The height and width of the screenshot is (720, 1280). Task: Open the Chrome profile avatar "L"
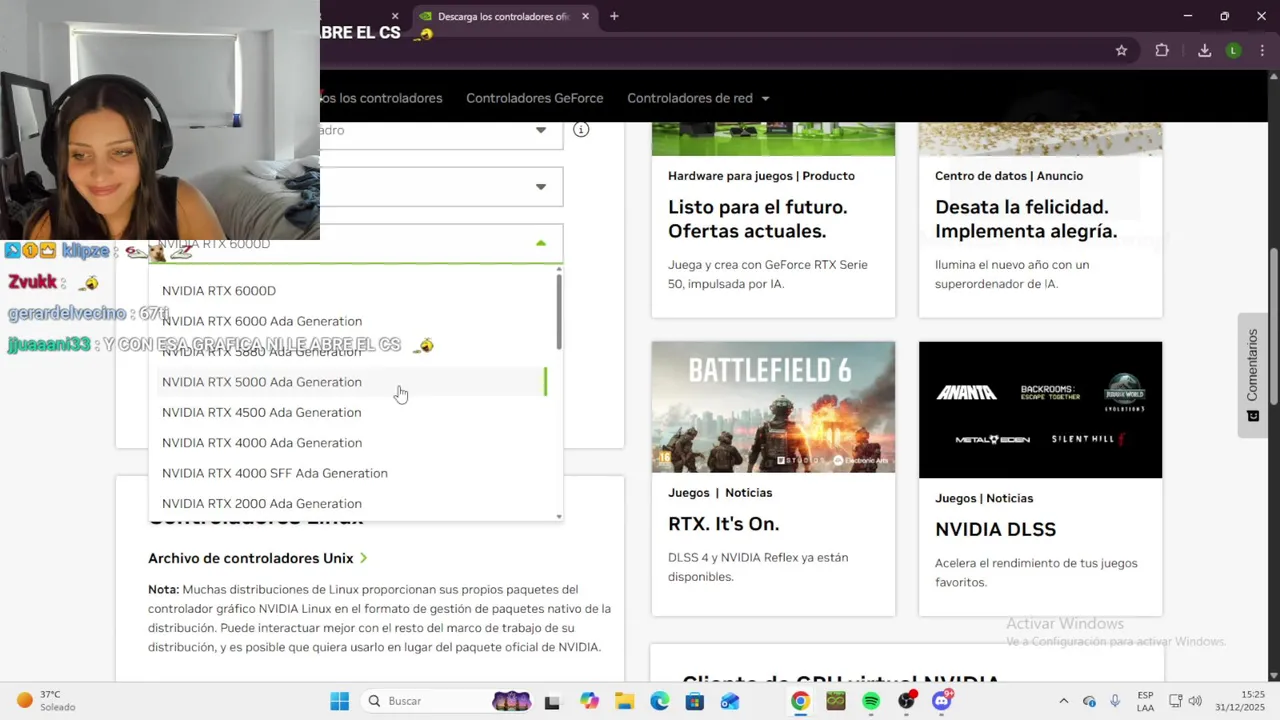point(1233,51)
